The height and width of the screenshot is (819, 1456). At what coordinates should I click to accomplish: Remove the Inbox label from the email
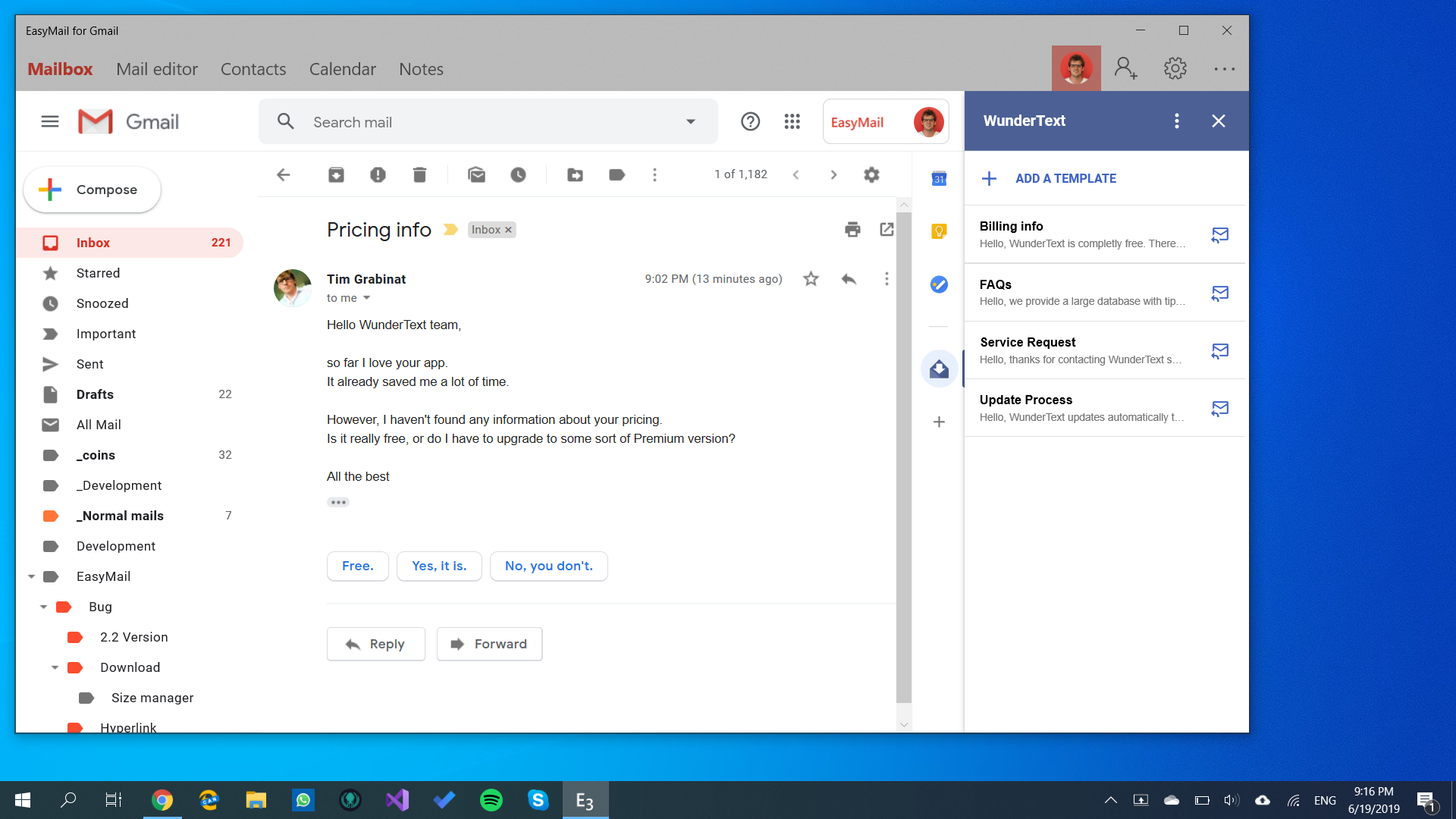(x=508, y=229)
